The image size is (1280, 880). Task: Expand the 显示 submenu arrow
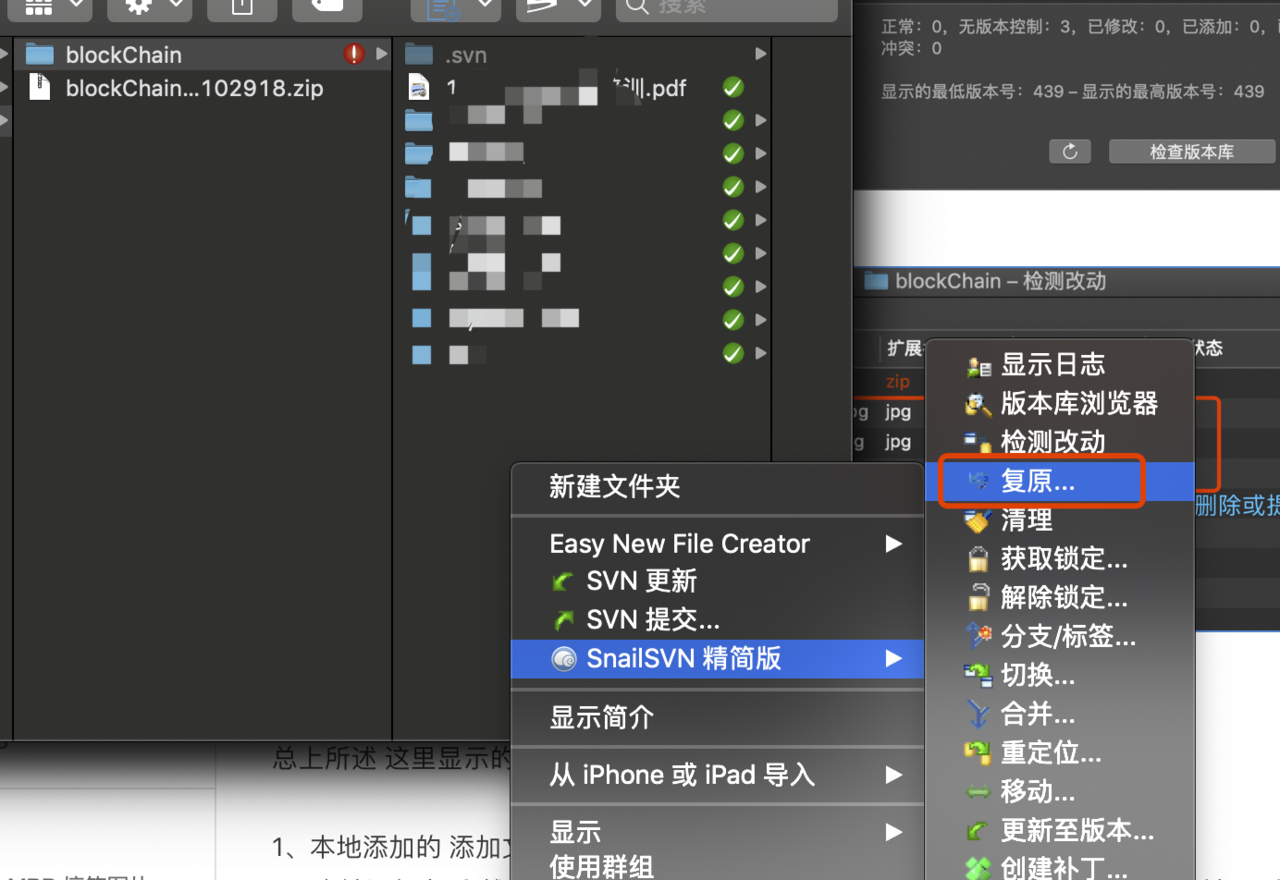pos(893,832)
